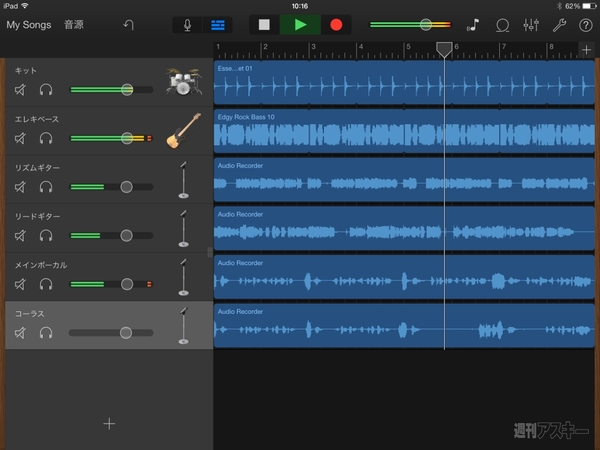Open song settings wrench icon
Viewport: 600px width, 450px height.
[x=559, y=25]
